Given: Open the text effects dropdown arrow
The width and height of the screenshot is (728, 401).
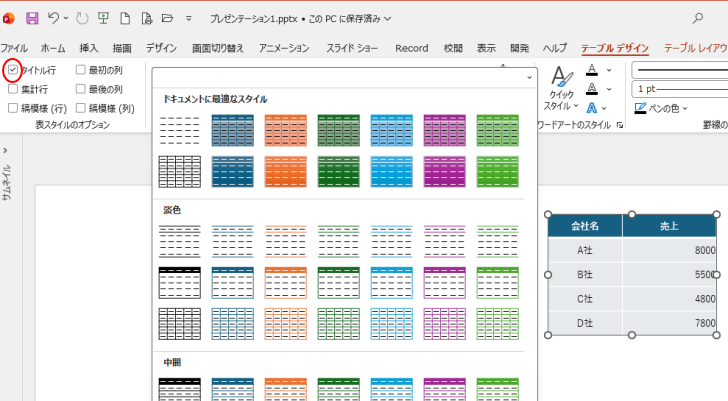Looking at the screenshot, I should [604, 108].
